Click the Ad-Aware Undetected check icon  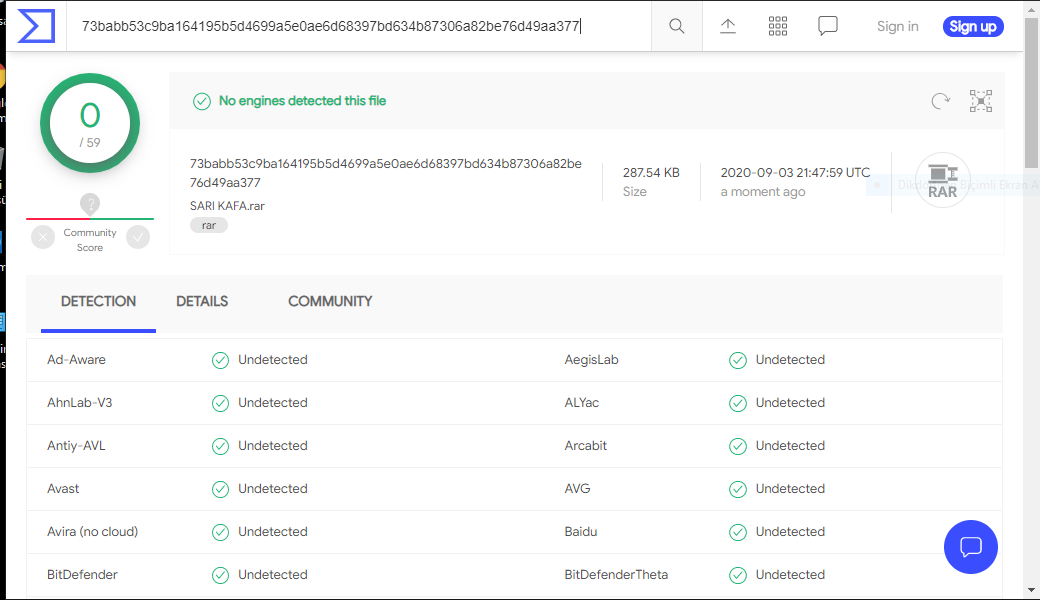[220, 360]
